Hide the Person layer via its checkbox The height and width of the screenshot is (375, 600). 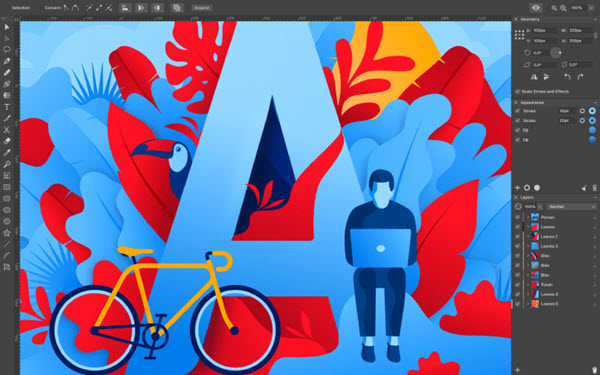[x=517, y=217]
